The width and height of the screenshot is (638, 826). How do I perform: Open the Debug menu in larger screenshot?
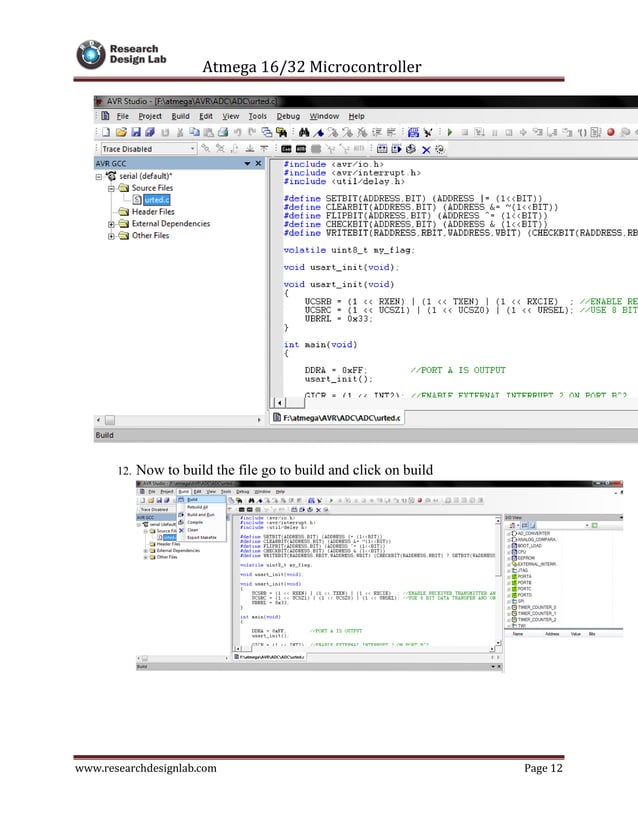[287, 116]
